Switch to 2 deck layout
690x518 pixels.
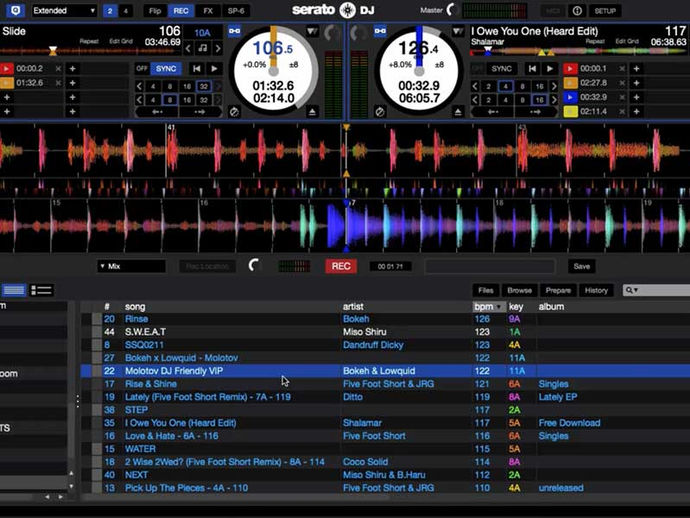coord(110,11)
